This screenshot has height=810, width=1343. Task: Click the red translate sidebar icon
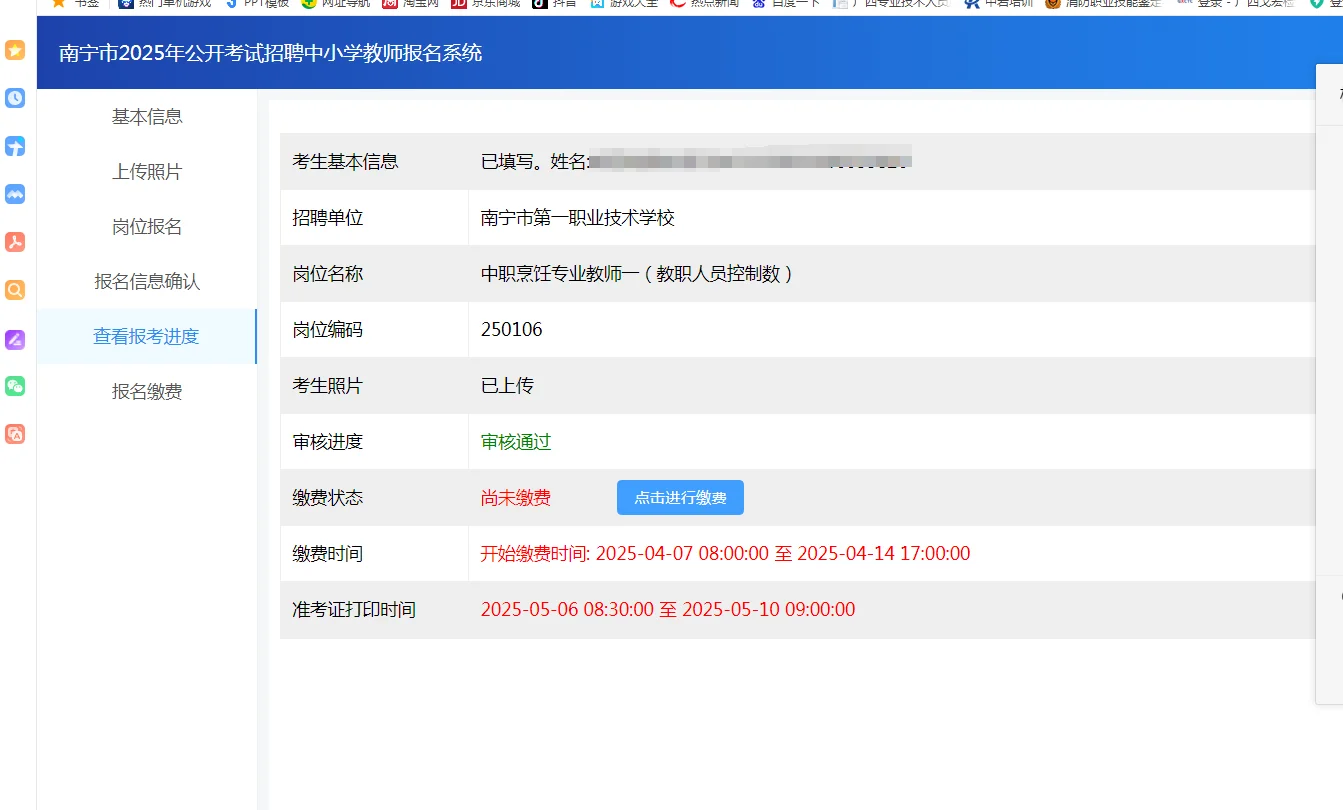click(13, 433)
